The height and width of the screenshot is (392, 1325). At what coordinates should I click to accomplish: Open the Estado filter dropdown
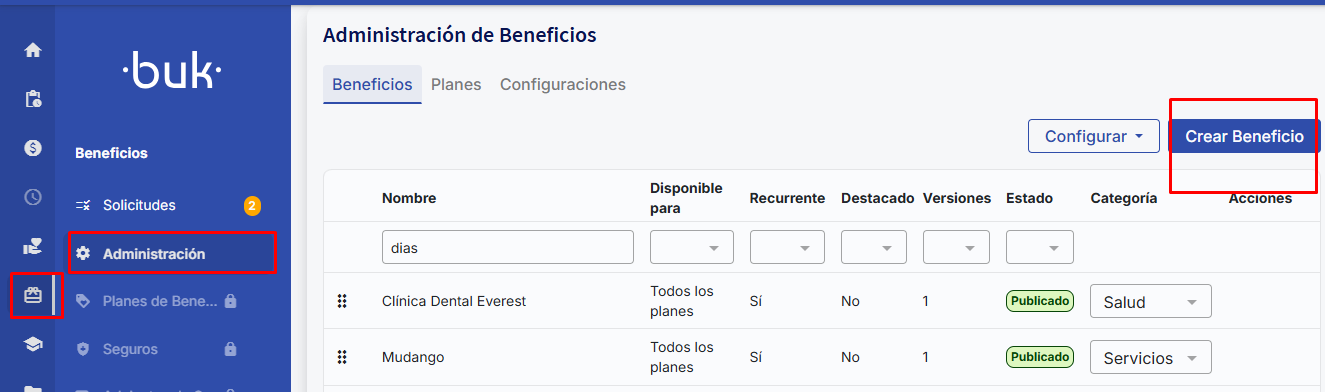[x=1040, y=247]
